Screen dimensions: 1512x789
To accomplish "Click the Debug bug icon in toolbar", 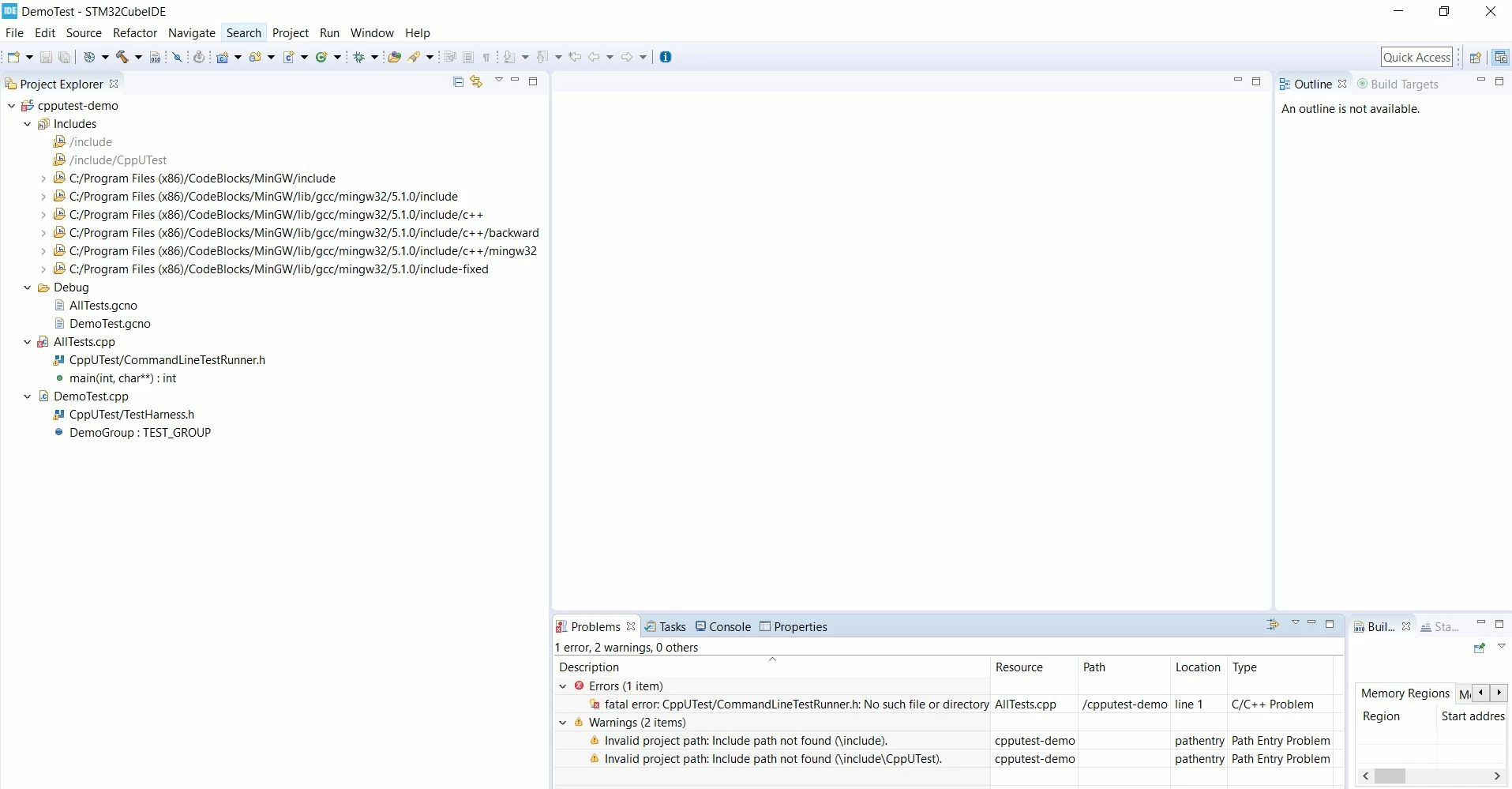I will coord(358,57).
